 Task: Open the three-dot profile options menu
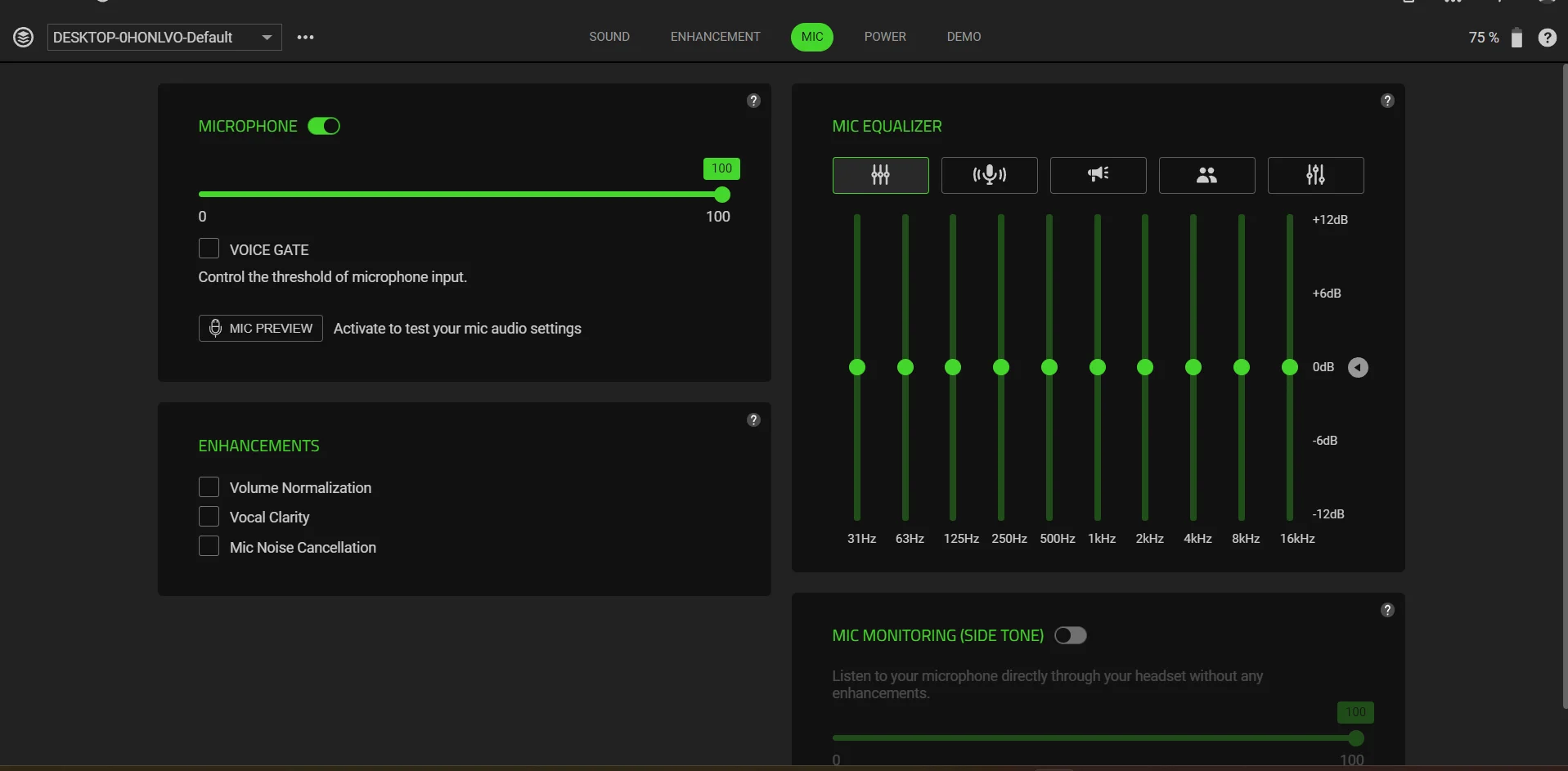[305, 38]
